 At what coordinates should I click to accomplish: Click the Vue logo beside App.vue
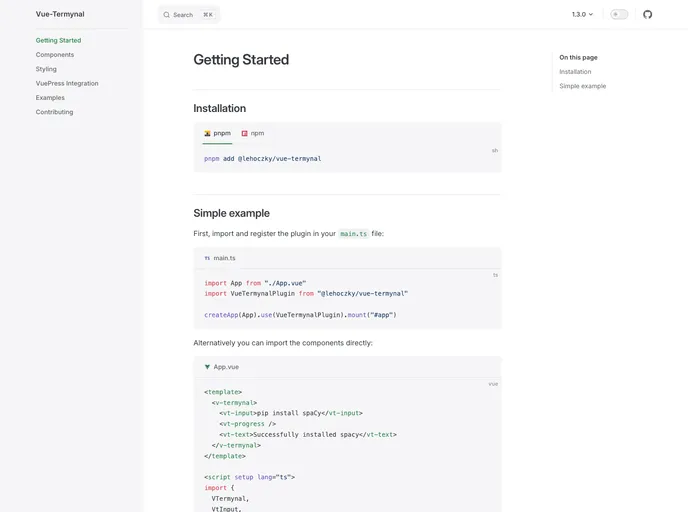click(207, 367)
